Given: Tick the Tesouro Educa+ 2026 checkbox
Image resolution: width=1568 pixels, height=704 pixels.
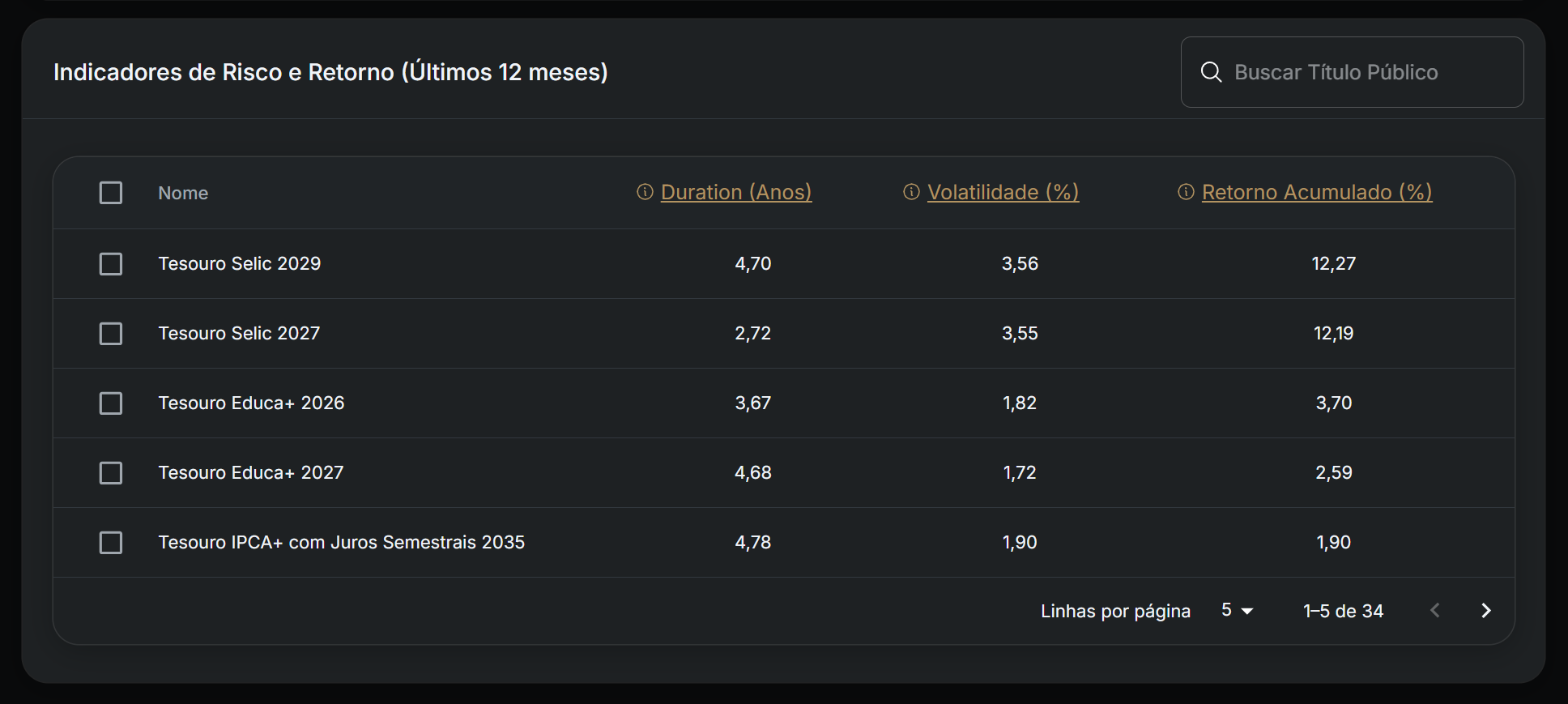Looking at the screenshot, I should 111,403.
